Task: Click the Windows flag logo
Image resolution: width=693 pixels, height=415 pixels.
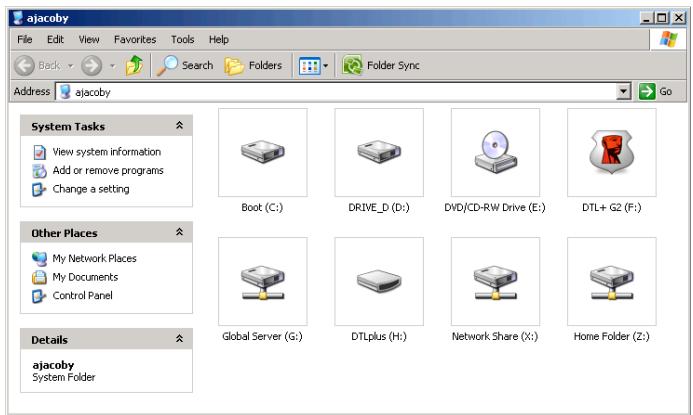Action: click(668, 39)
